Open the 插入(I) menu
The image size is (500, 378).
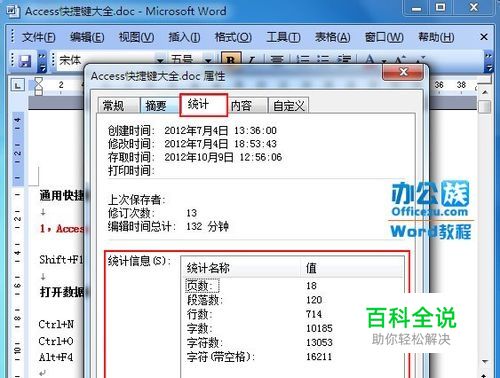[x=184, y=37]
